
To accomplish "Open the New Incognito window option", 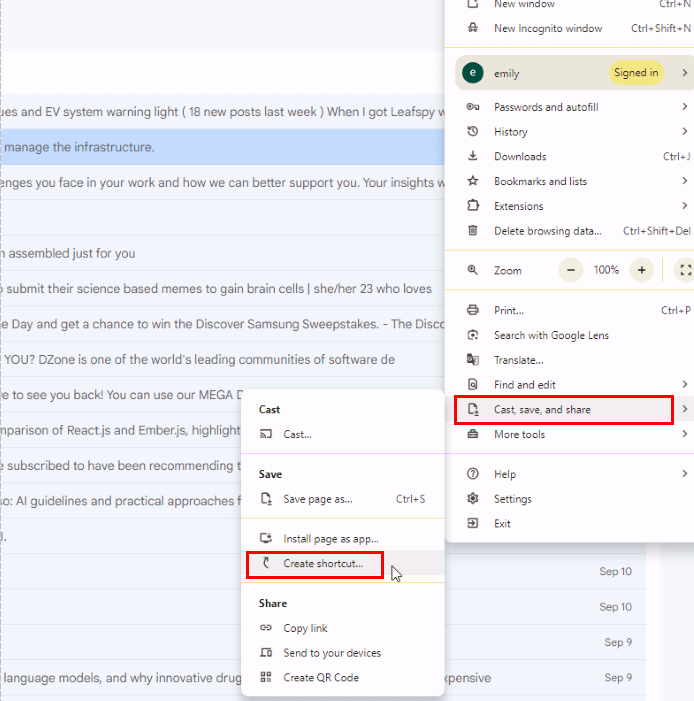I will (x=548, y=29).
